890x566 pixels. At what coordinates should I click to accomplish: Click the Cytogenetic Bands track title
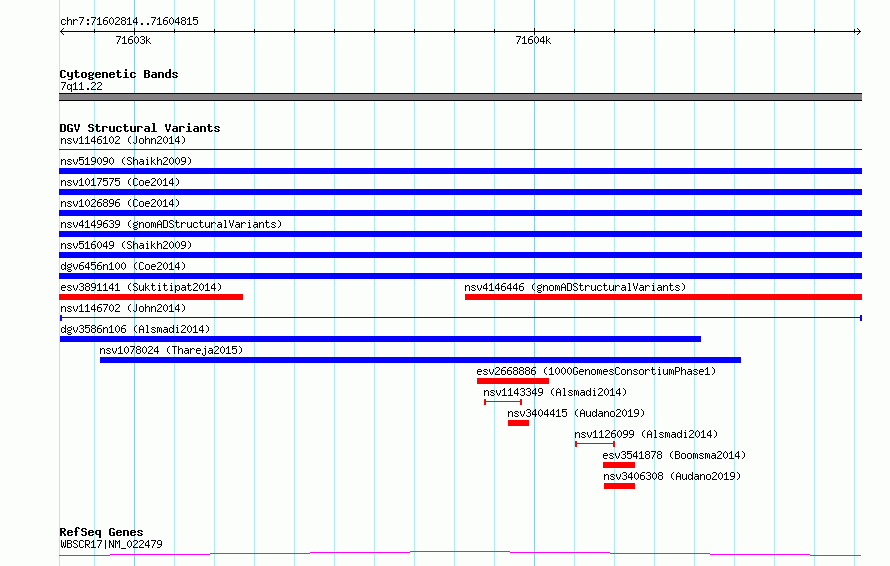point(119,74)
